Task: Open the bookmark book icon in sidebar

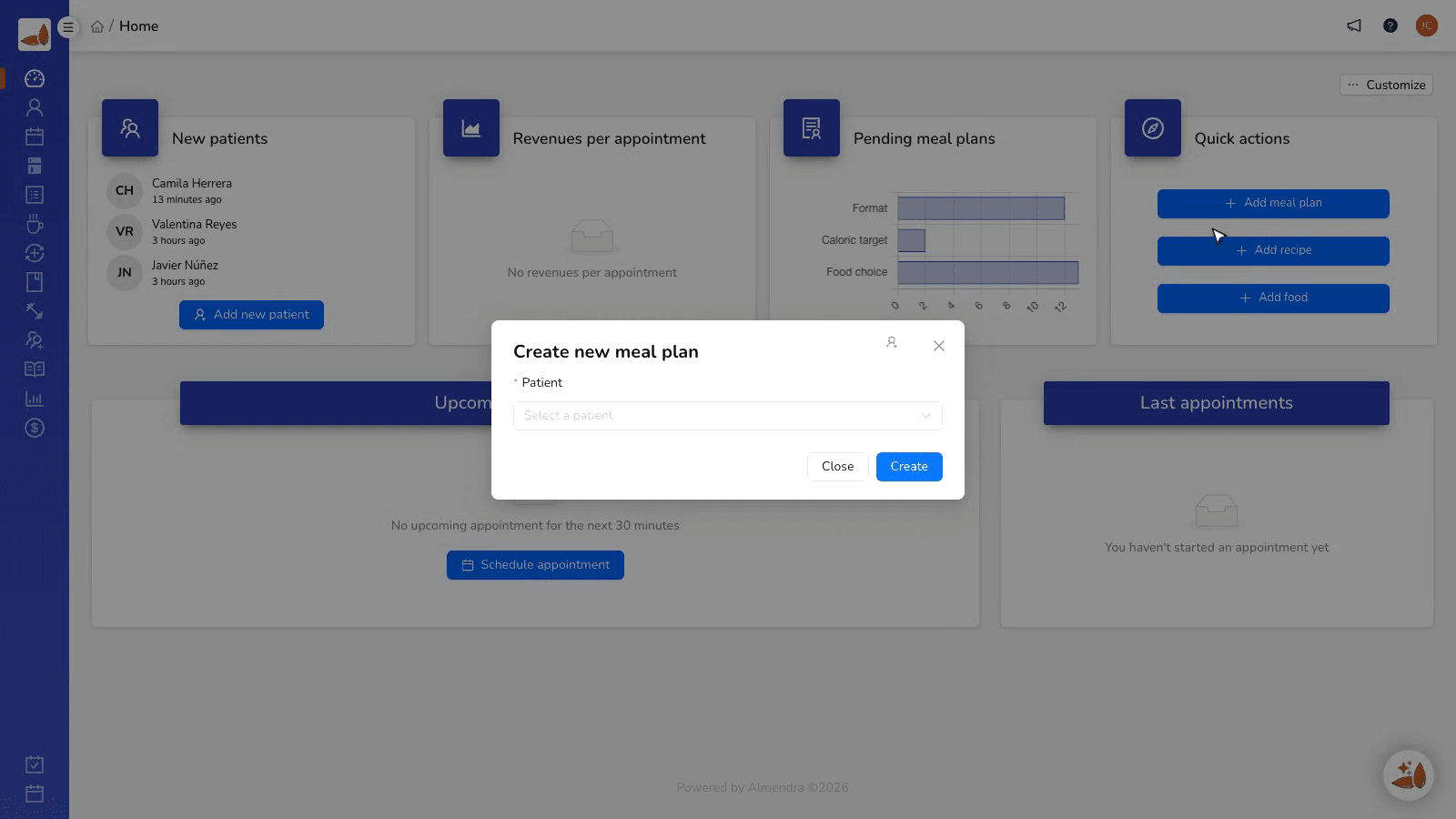Action: click(35, 282)
